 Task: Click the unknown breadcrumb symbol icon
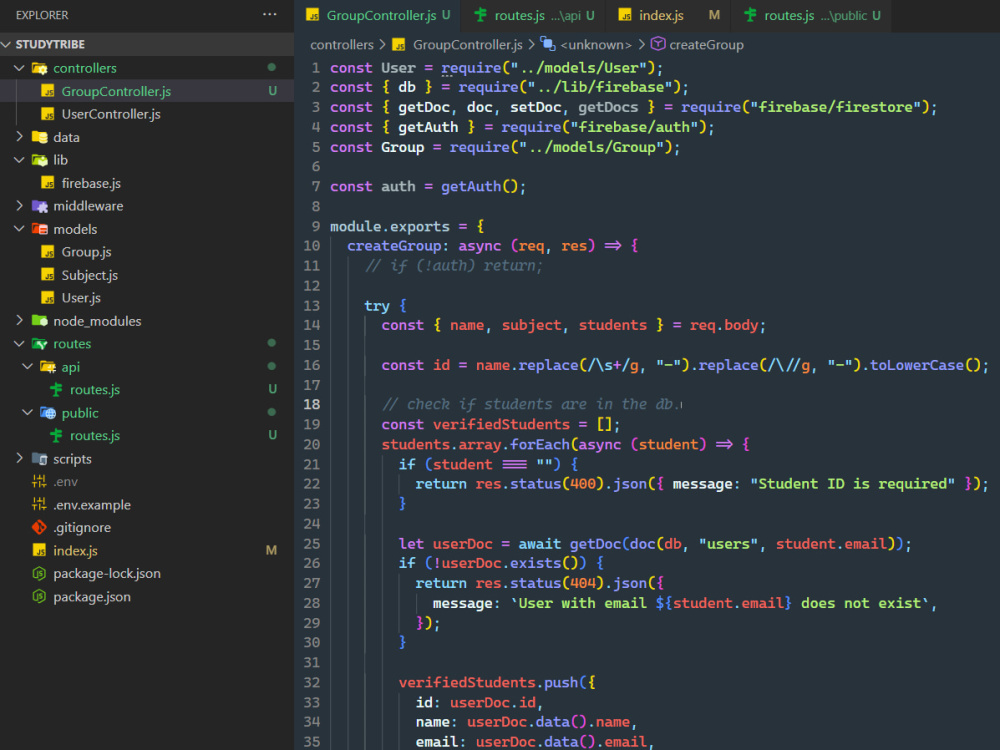click(x=548, y=44)
